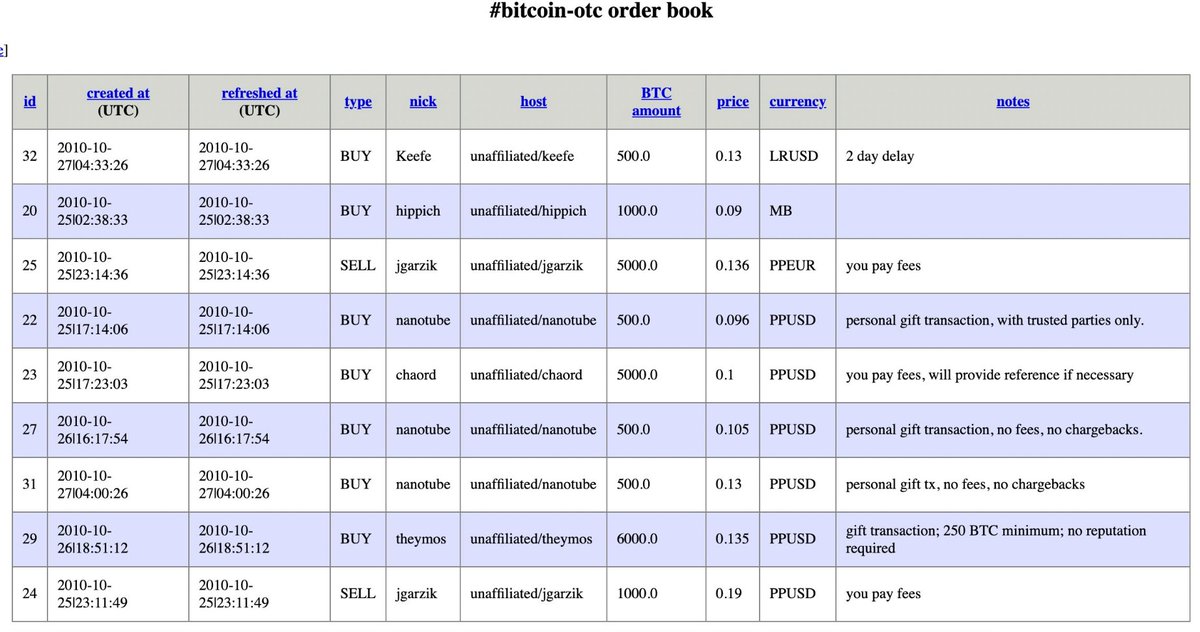Sort orders by host column
The width and height of the screenshot is (1200, 632).
[x=533, y=101]
